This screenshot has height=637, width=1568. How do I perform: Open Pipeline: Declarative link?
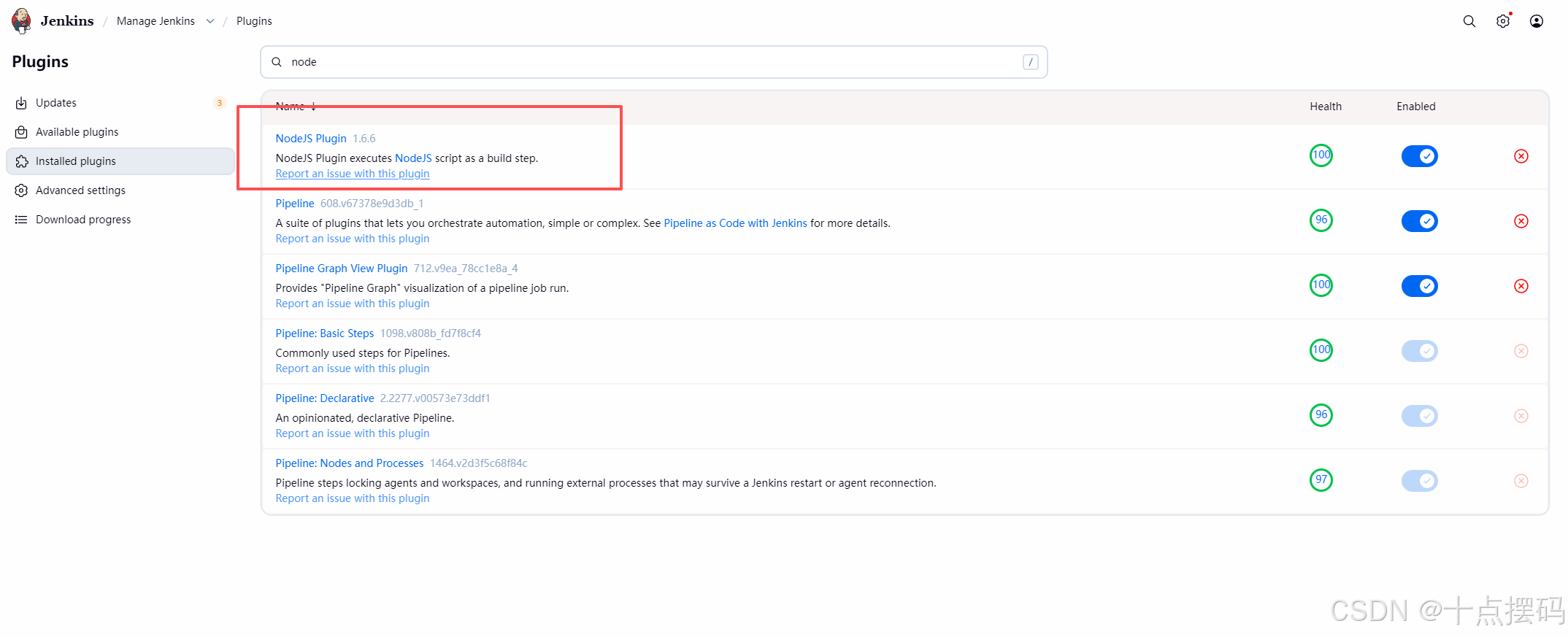(x=325, y=398)
